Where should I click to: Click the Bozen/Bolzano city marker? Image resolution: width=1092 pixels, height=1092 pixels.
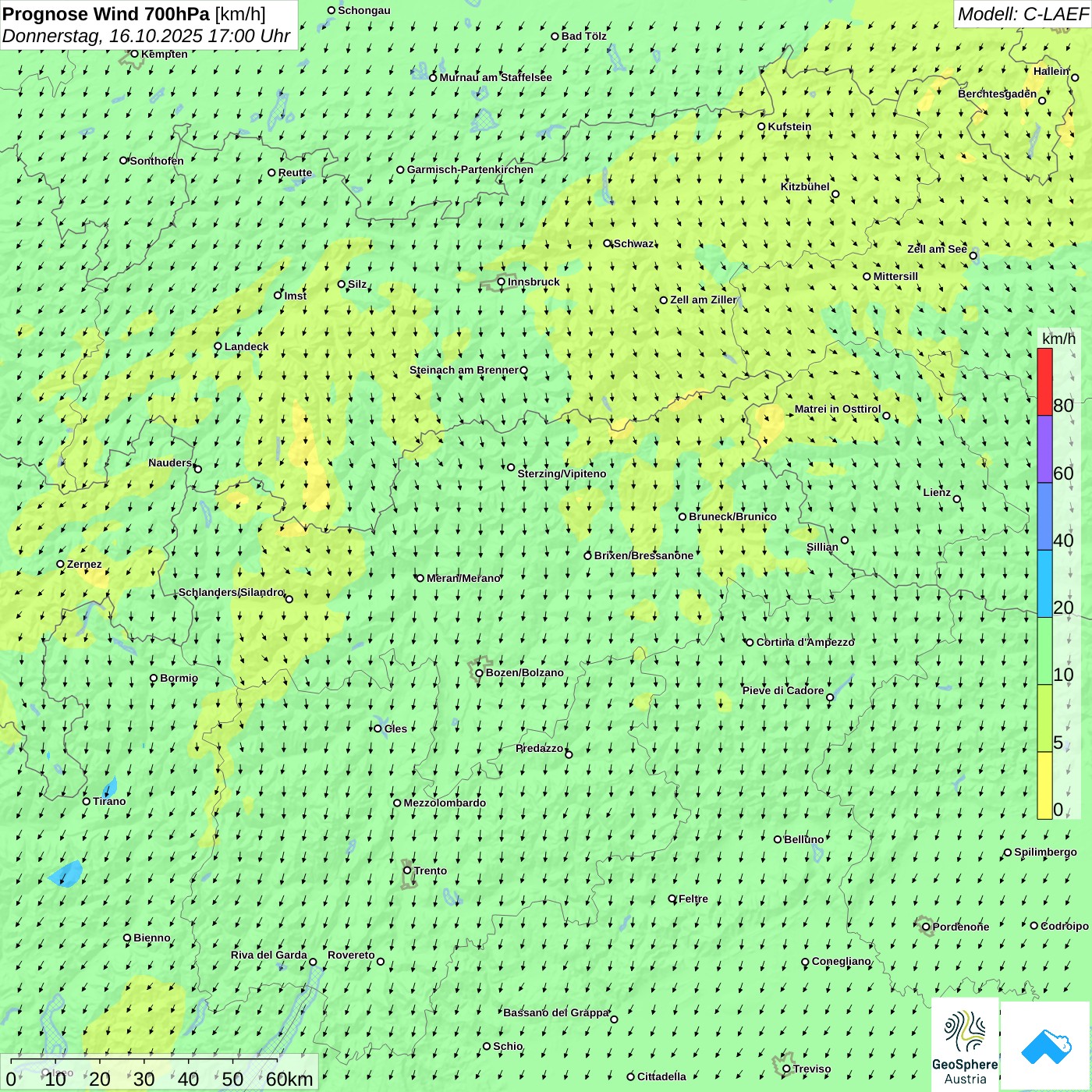tap(479, 673)
